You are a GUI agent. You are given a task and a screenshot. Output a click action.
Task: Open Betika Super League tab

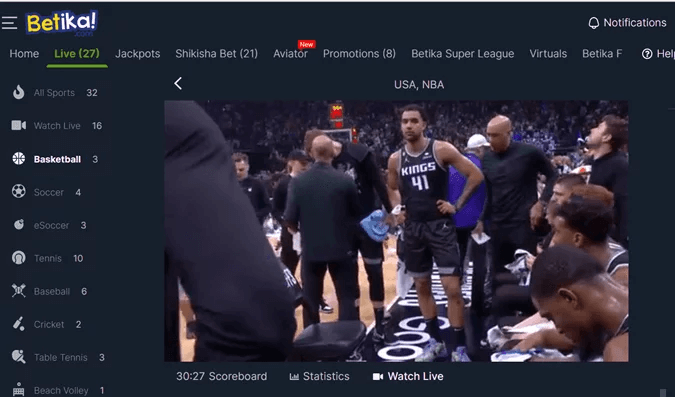click(x=462, y=54)
